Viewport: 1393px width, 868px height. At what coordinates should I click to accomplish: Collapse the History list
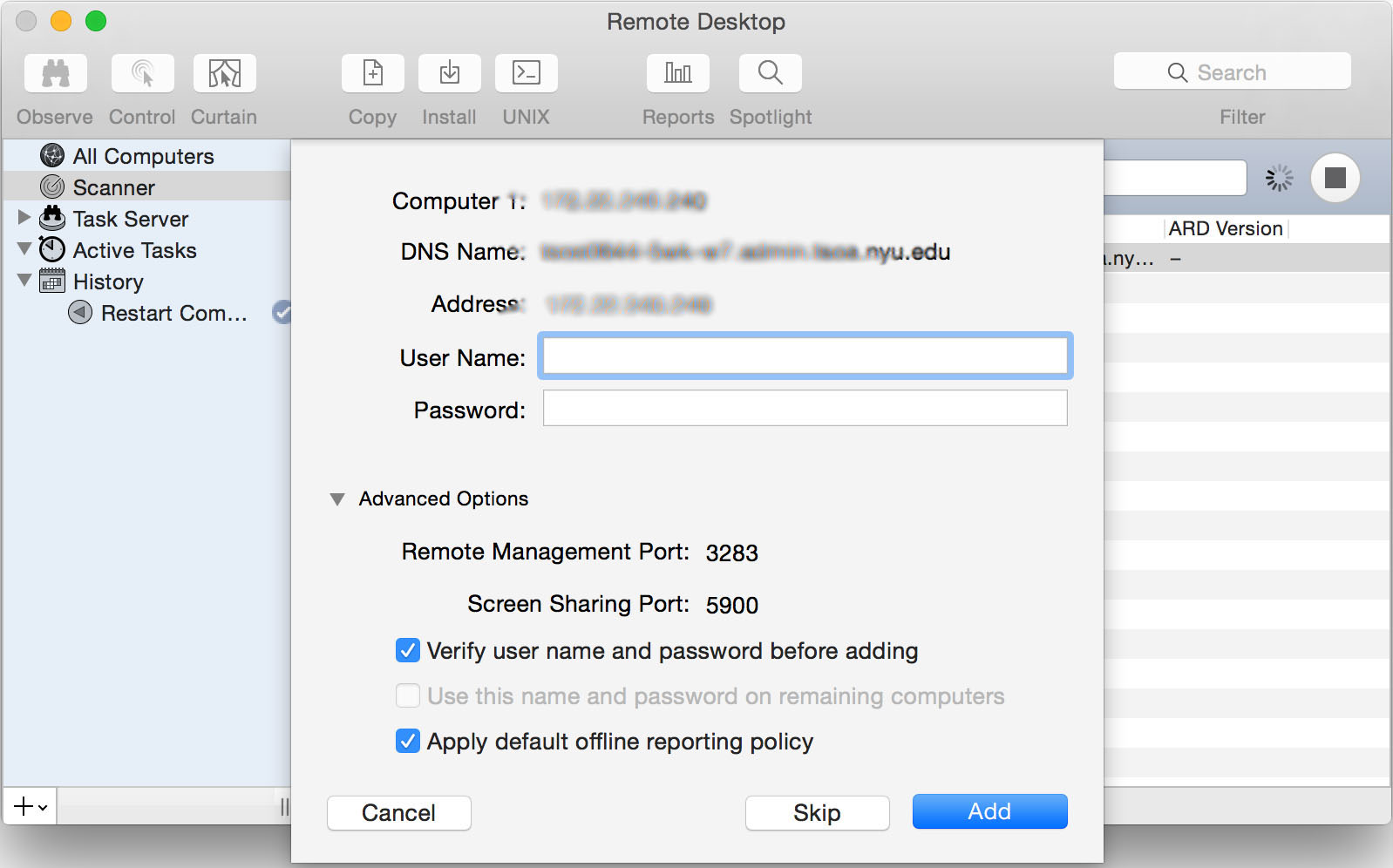click(24, 281)
